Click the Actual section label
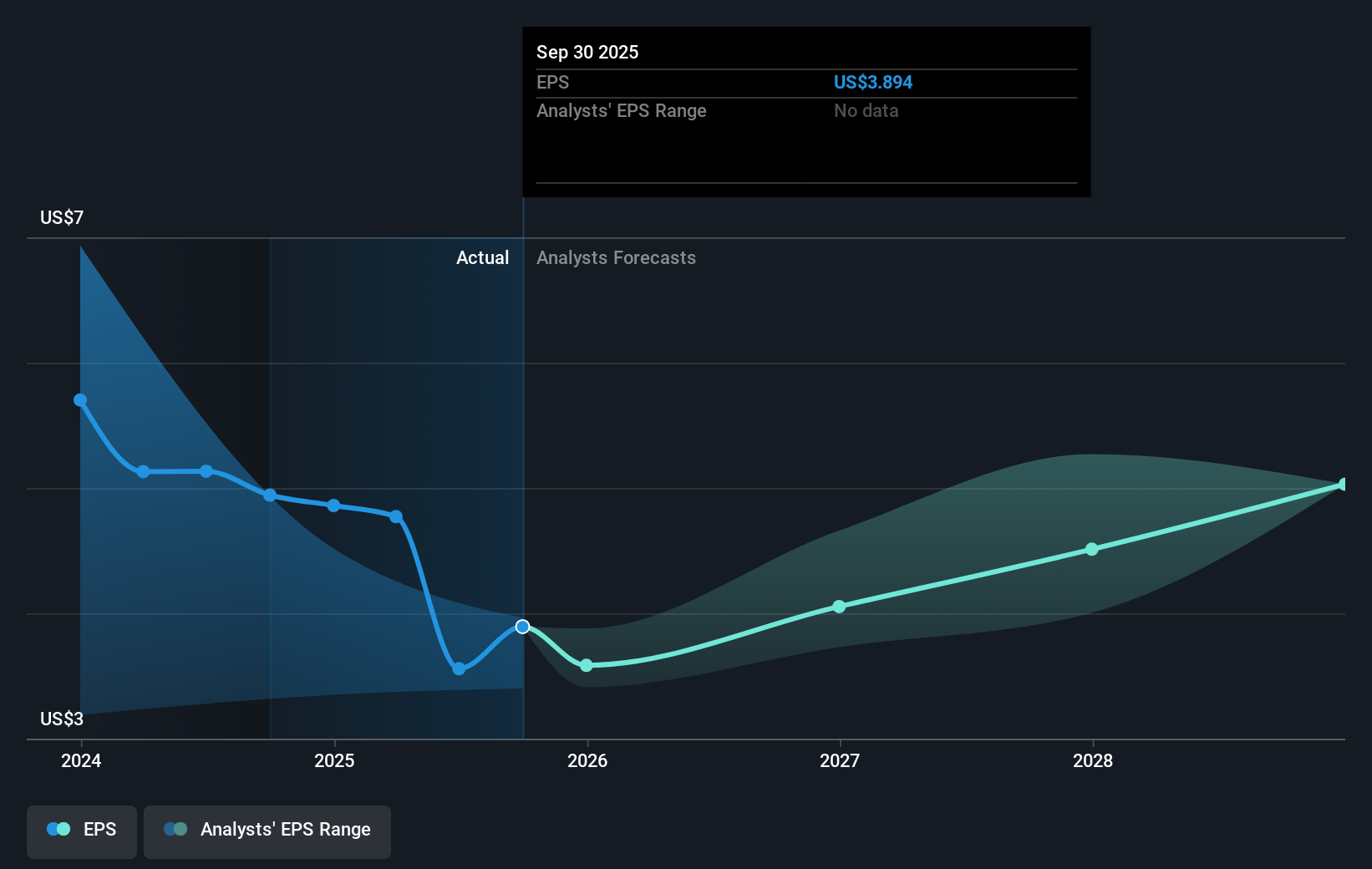This screenshot has height=869, width=1372. [482, 257]
